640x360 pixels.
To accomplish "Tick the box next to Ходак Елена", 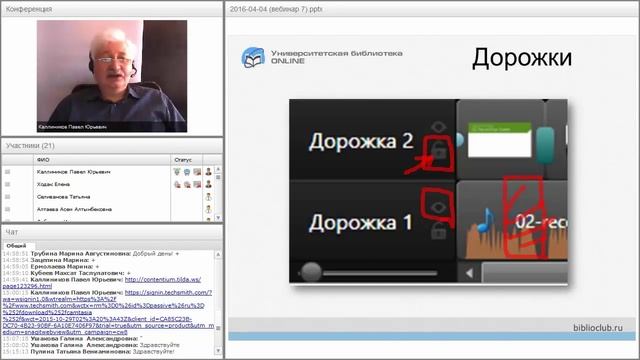I will coord(7,184).
